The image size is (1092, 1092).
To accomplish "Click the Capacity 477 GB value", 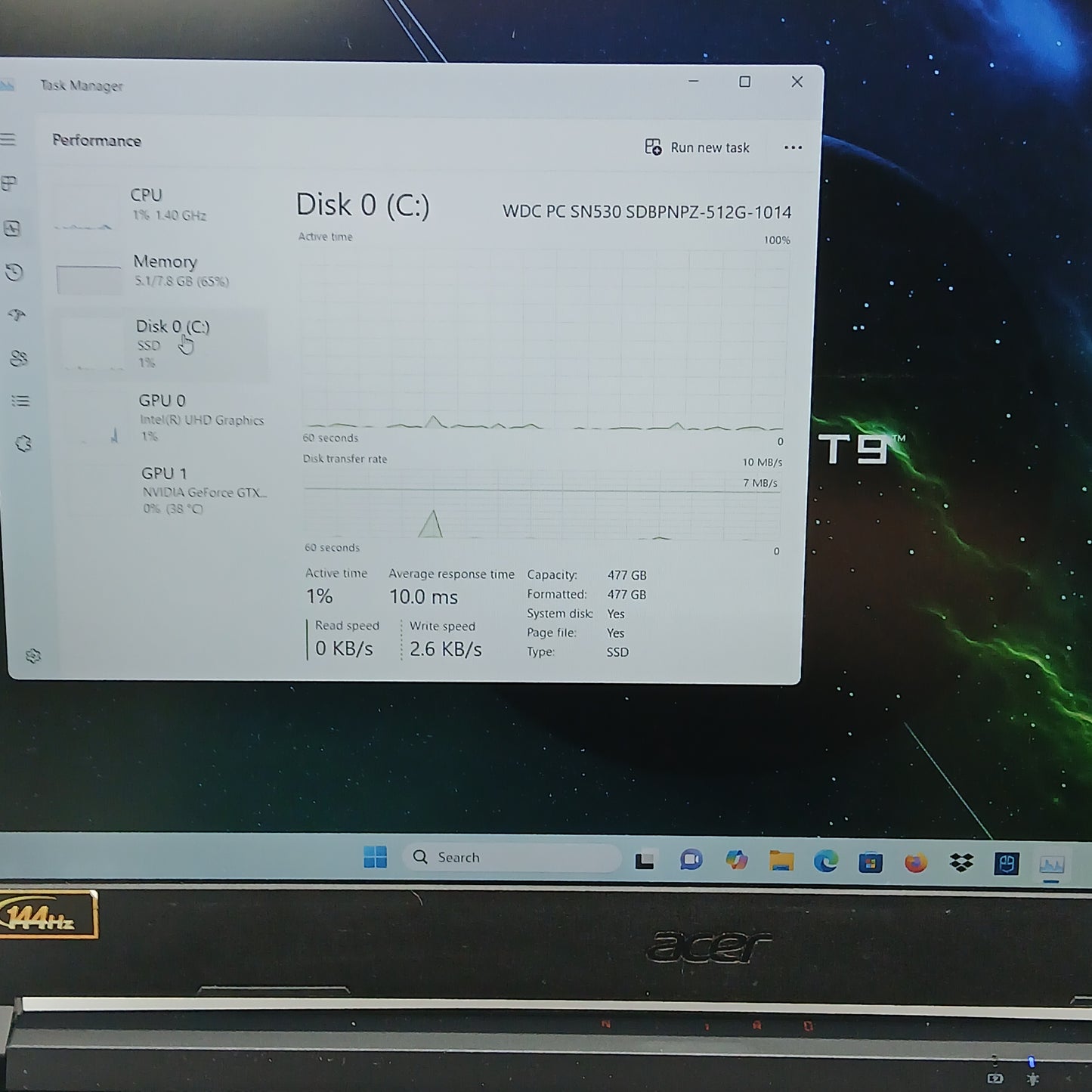I will (x=626, y=575).
